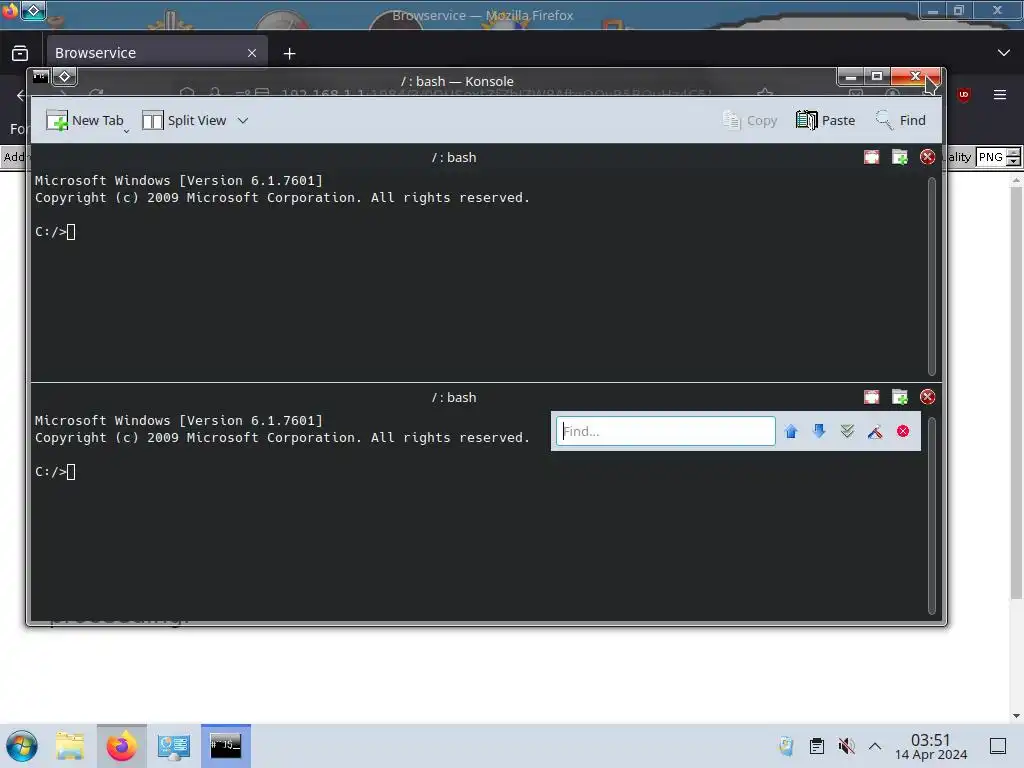
Task: Click the lower pane '/ : bash' title
Action: (x=454, y=398)
